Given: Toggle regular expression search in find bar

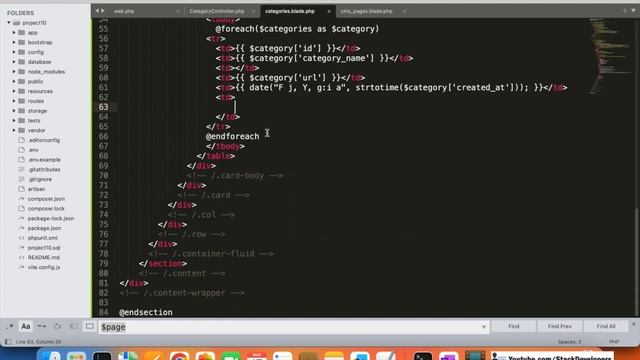Looking at the screenshot, I should point(10,327).
